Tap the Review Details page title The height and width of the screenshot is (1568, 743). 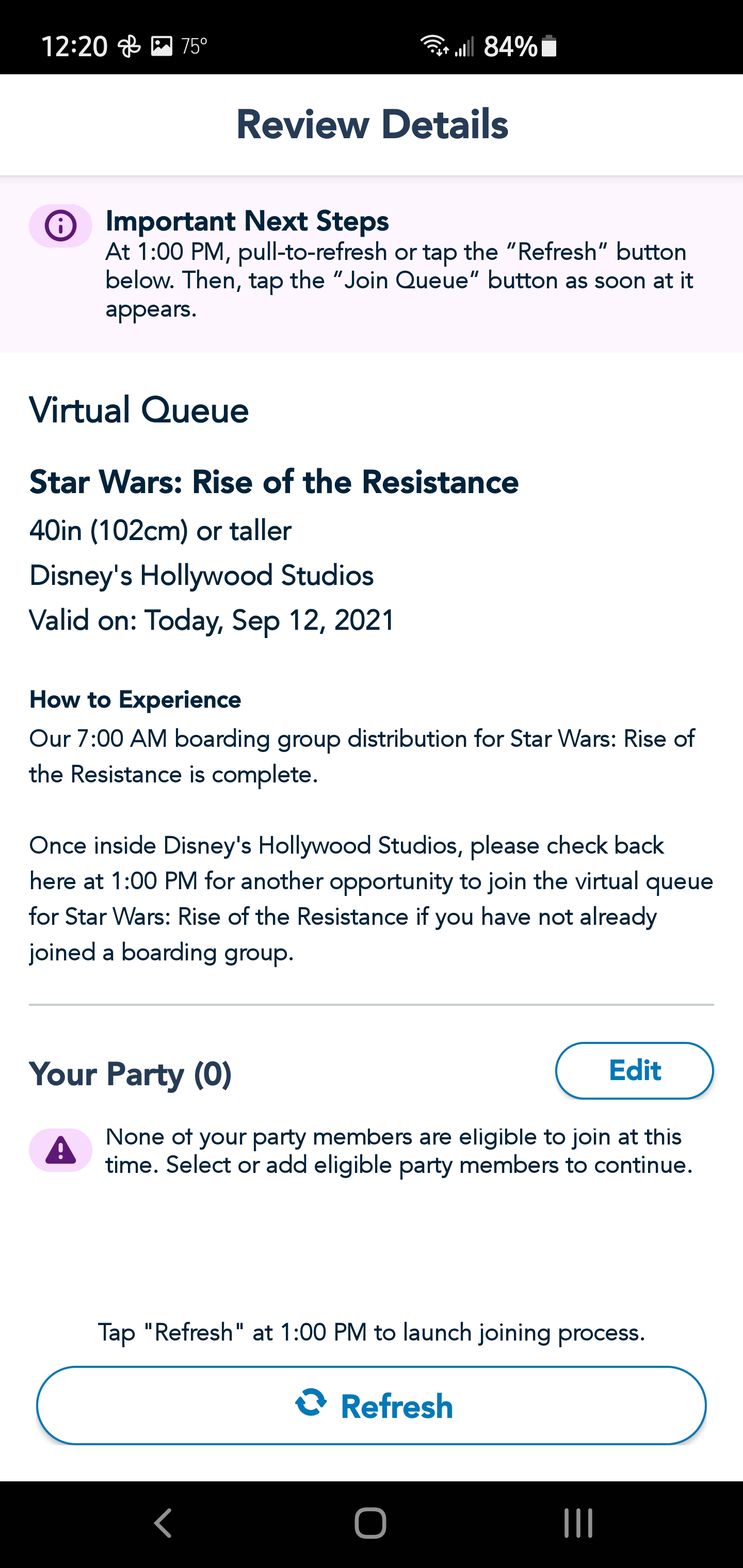[372, 124]
